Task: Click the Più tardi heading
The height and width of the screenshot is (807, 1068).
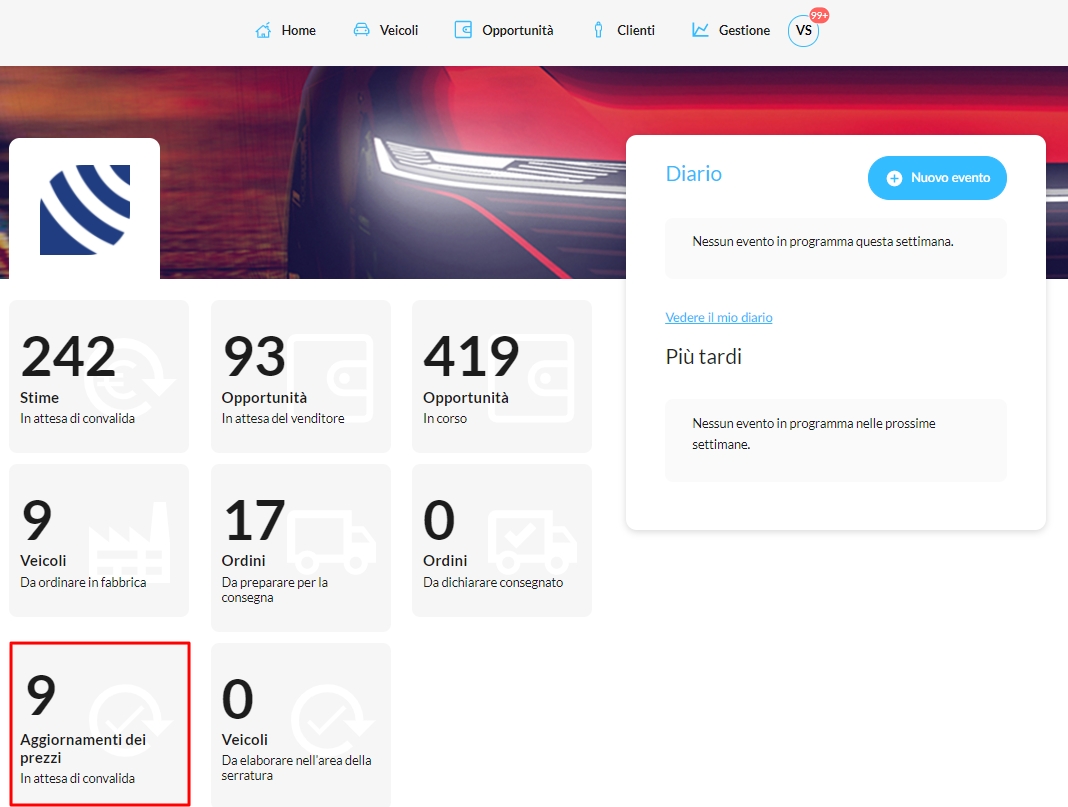Action: tap(703, 356)
